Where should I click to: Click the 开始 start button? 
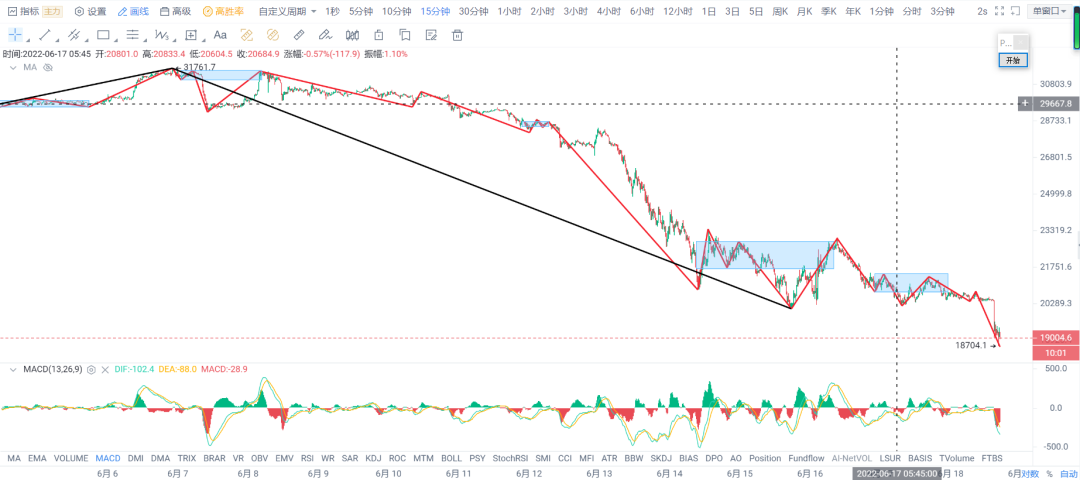tap(1012, 60)
